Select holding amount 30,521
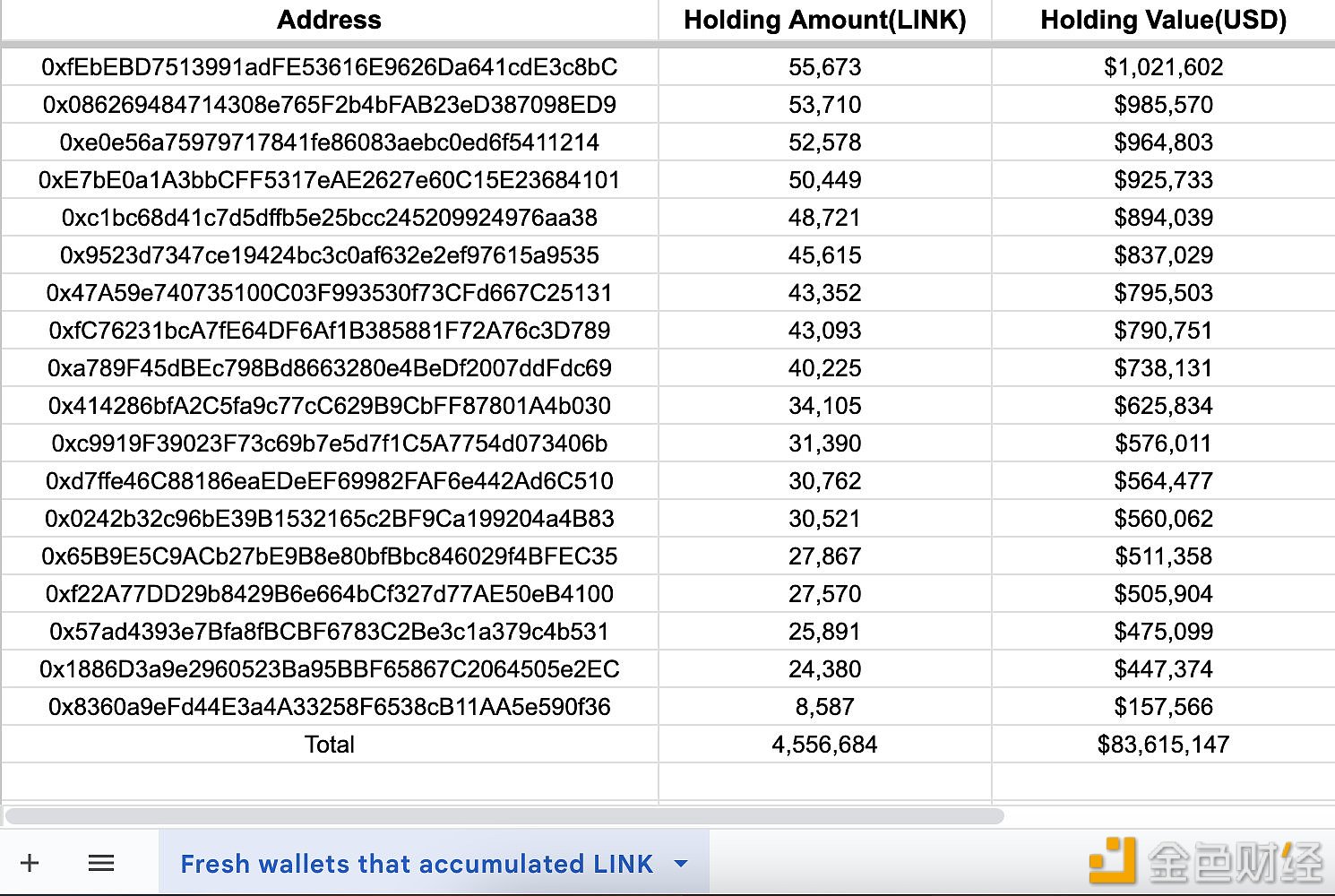The height and width of the screenshot is (896, 1335). coord(824,519)
